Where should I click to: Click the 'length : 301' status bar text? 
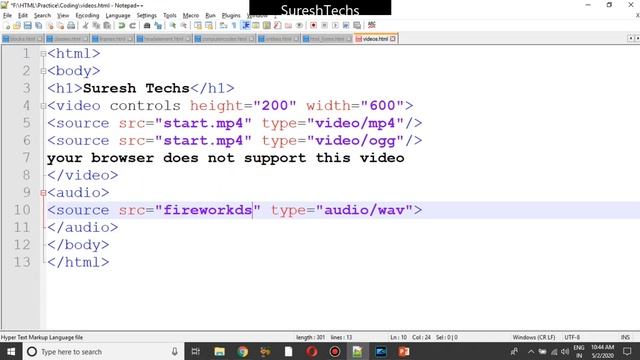click(x=310, y=338)
